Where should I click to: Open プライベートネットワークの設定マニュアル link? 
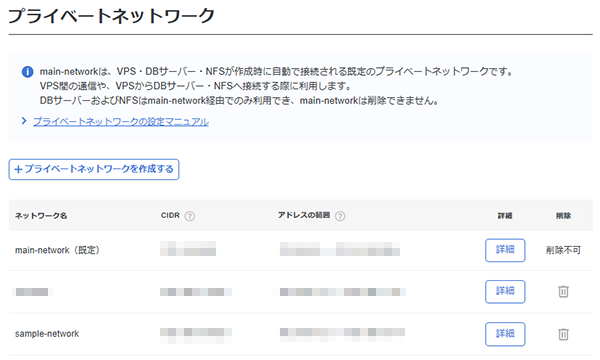coord(121,122)
